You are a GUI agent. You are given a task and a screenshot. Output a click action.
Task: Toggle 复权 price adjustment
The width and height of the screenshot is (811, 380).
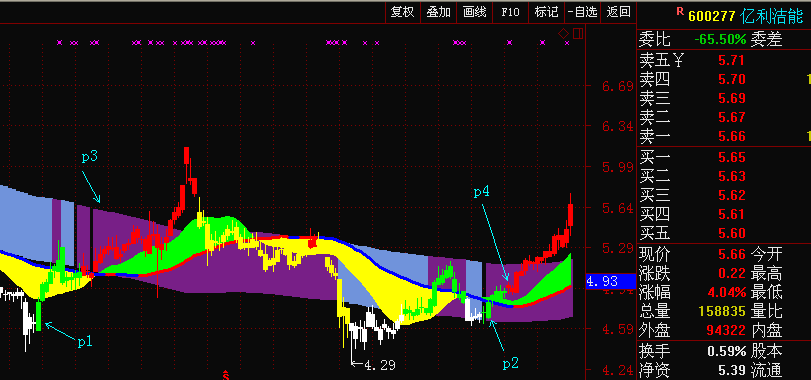pos(402,12)
